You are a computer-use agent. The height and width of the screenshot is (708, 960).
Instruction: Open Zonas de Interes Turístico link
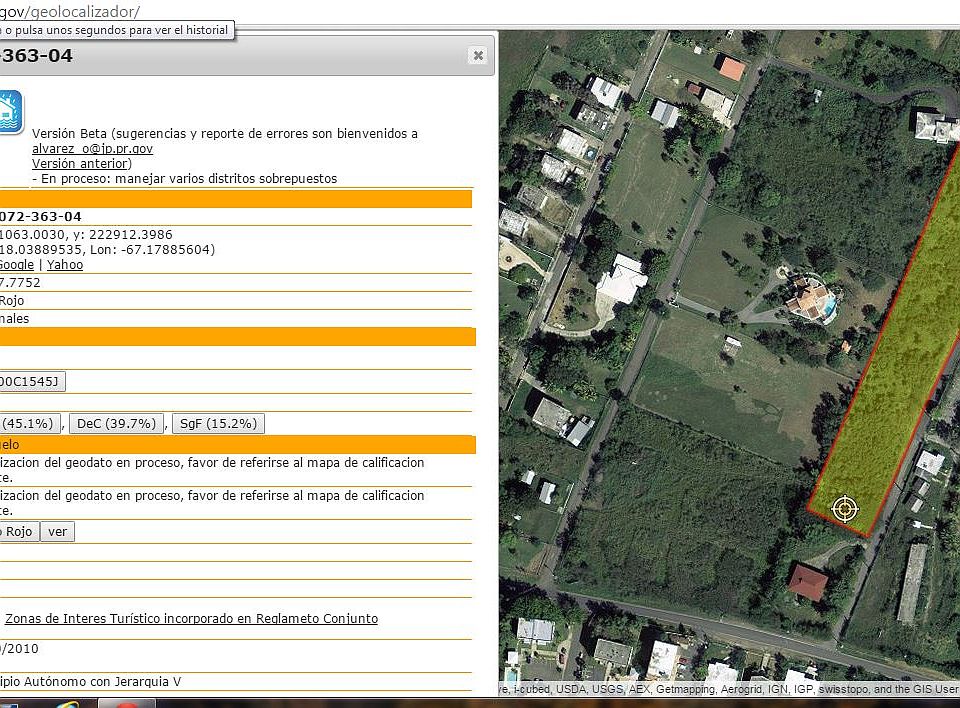(x=192, y=619)
